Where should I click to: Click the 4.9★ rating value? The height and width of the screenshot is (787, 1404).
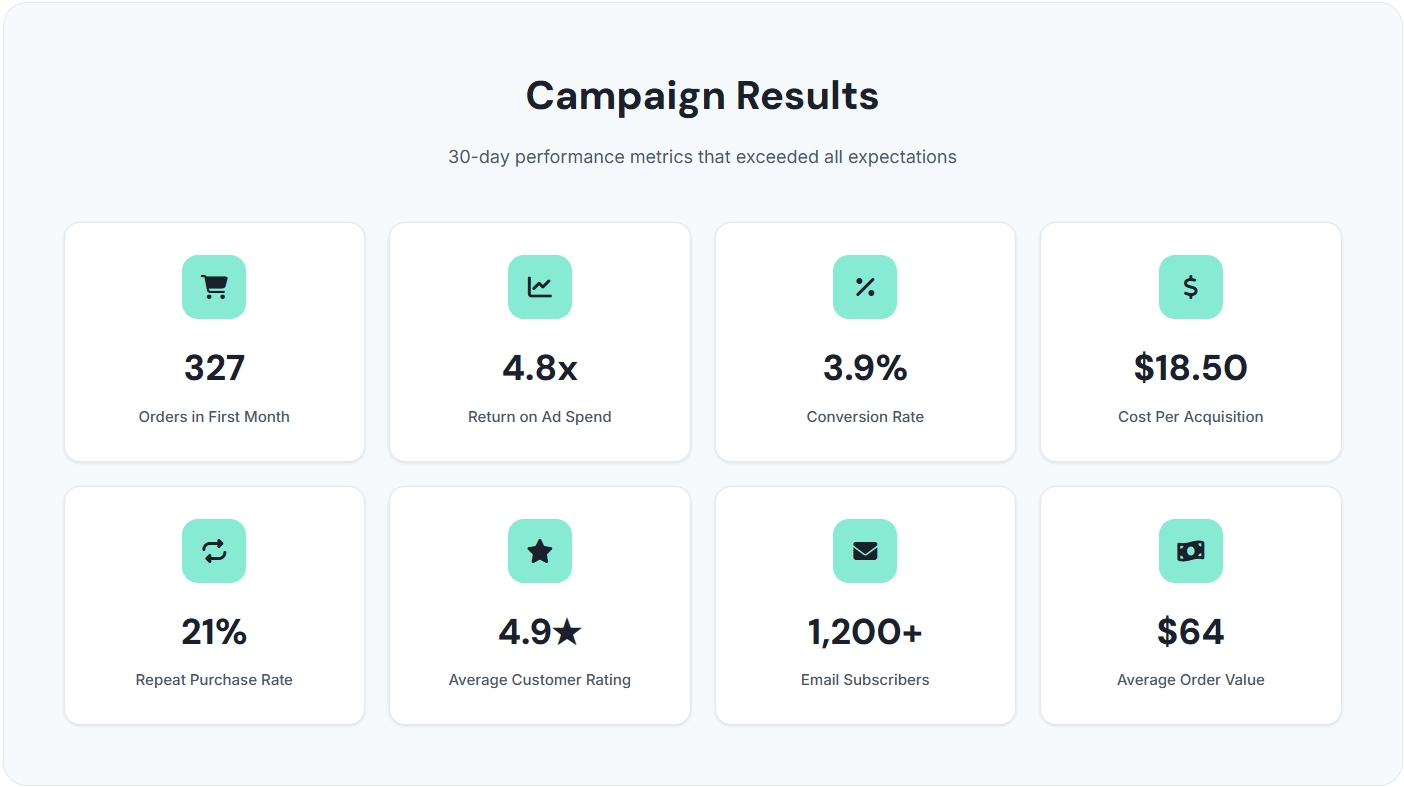[x=540, y=632]
